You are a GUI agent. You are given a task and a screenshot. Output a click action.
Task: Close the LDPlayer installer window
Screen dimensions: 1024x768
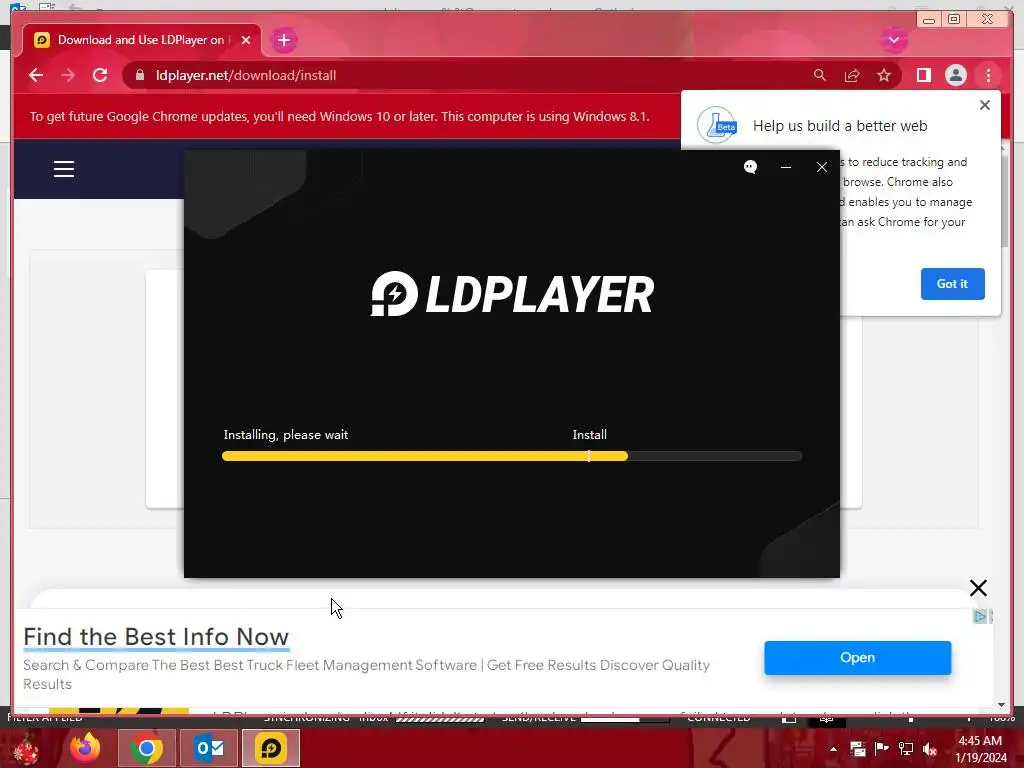coord(822,167)
